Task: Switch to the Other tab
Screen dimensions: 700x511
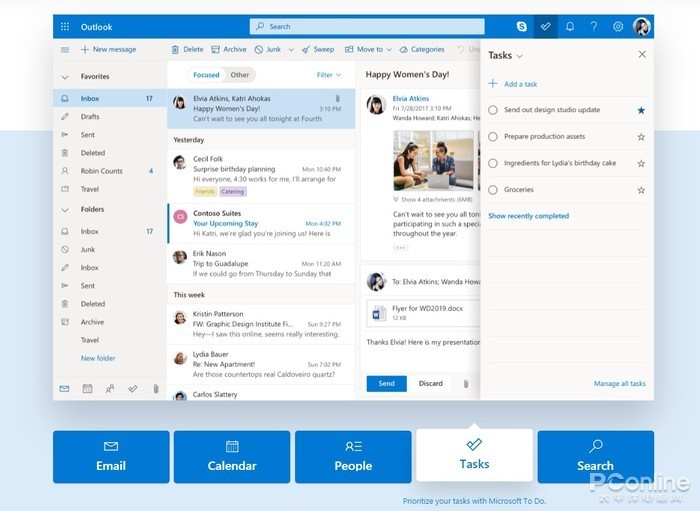Action: pyautogui.click(x=240, y=75)
